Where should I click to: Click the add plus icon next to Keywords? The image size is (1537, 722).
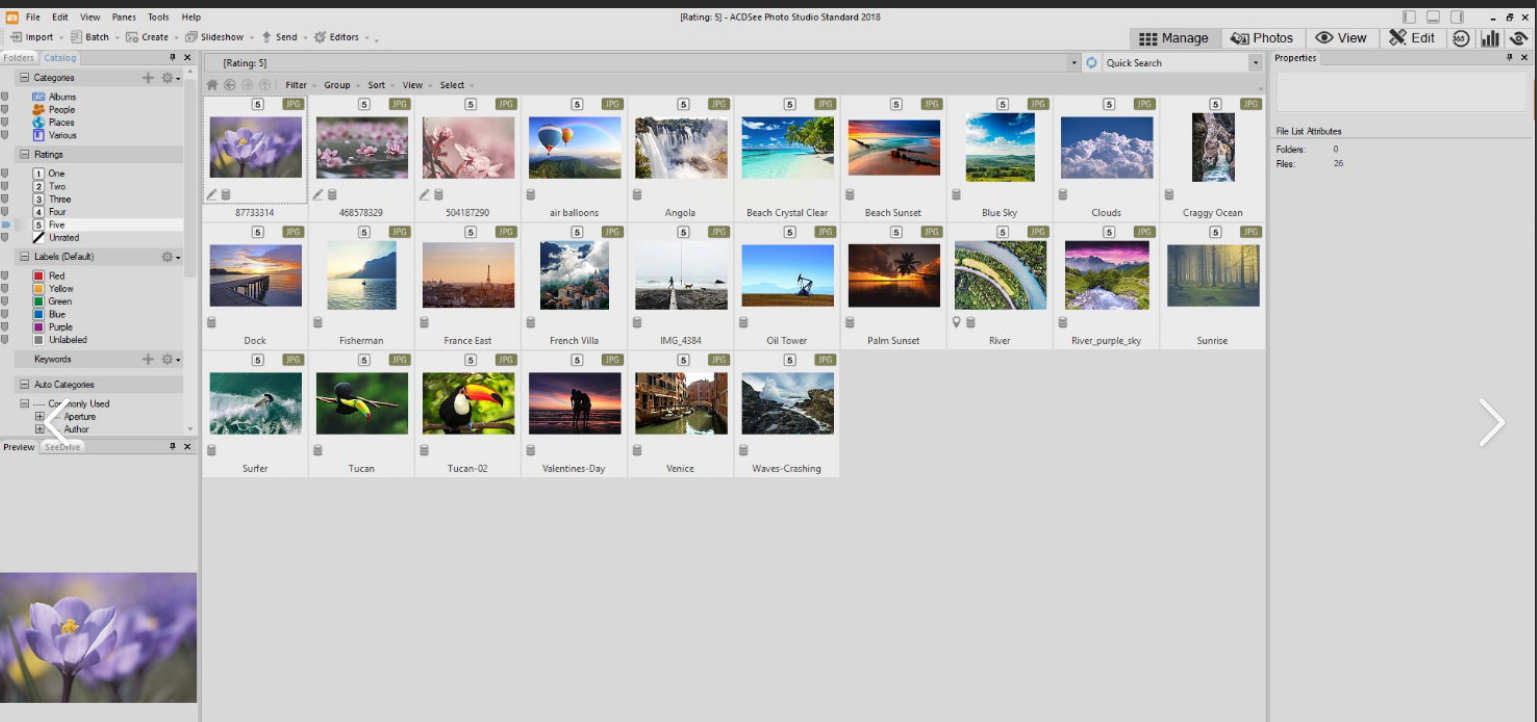point(148,359)
